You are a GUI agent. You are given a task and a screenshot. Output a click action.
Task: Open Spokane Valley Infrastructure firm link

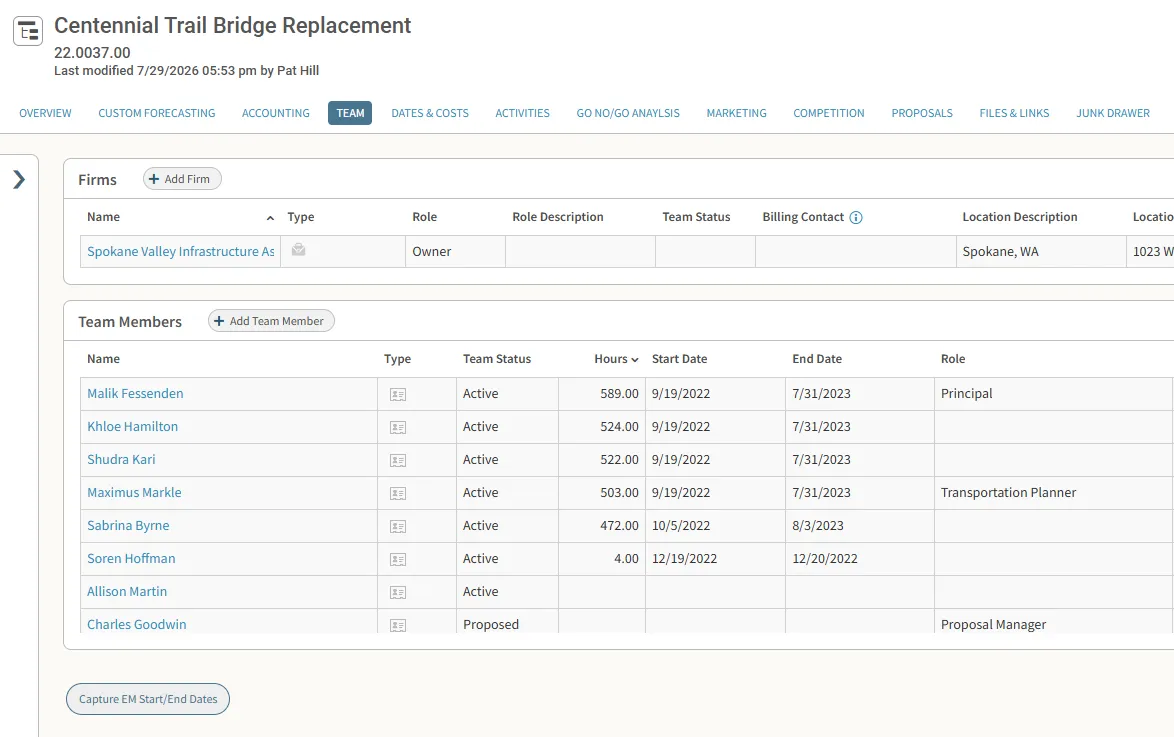(180, 252)
